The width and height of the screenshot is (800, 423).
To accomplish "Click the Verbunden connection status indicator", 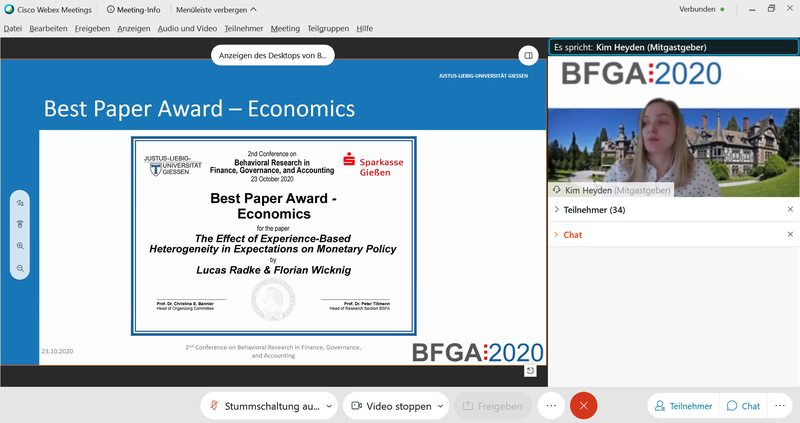I will point(702,10).
